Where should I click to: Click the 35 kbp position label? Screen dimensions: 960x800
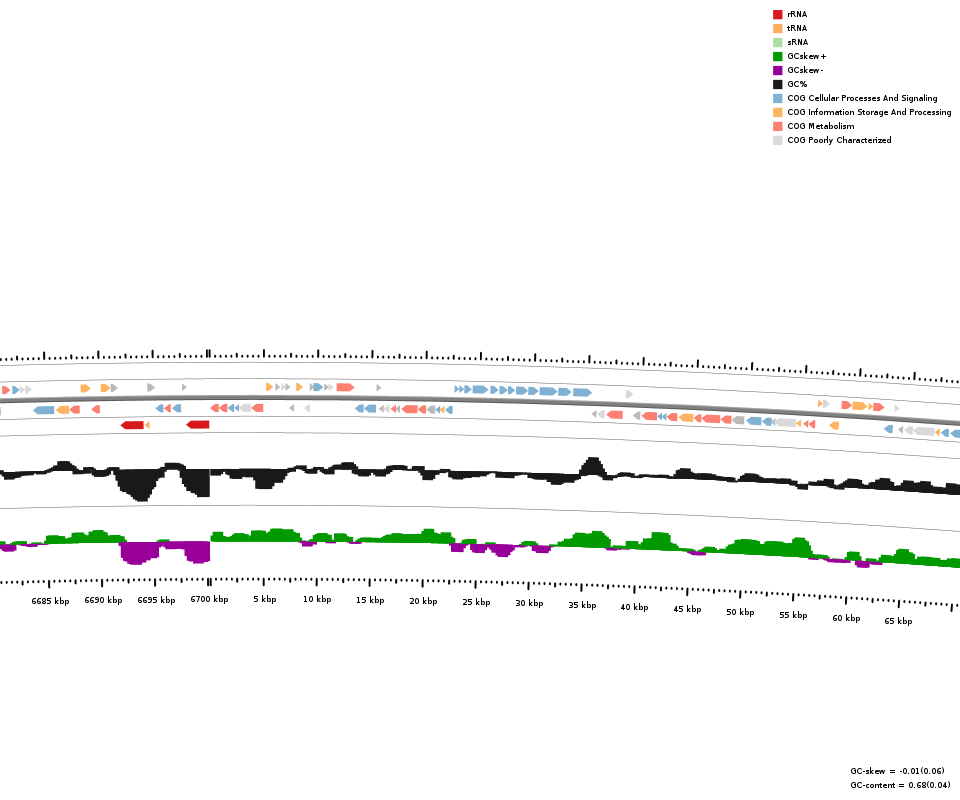tap(582, 605)
